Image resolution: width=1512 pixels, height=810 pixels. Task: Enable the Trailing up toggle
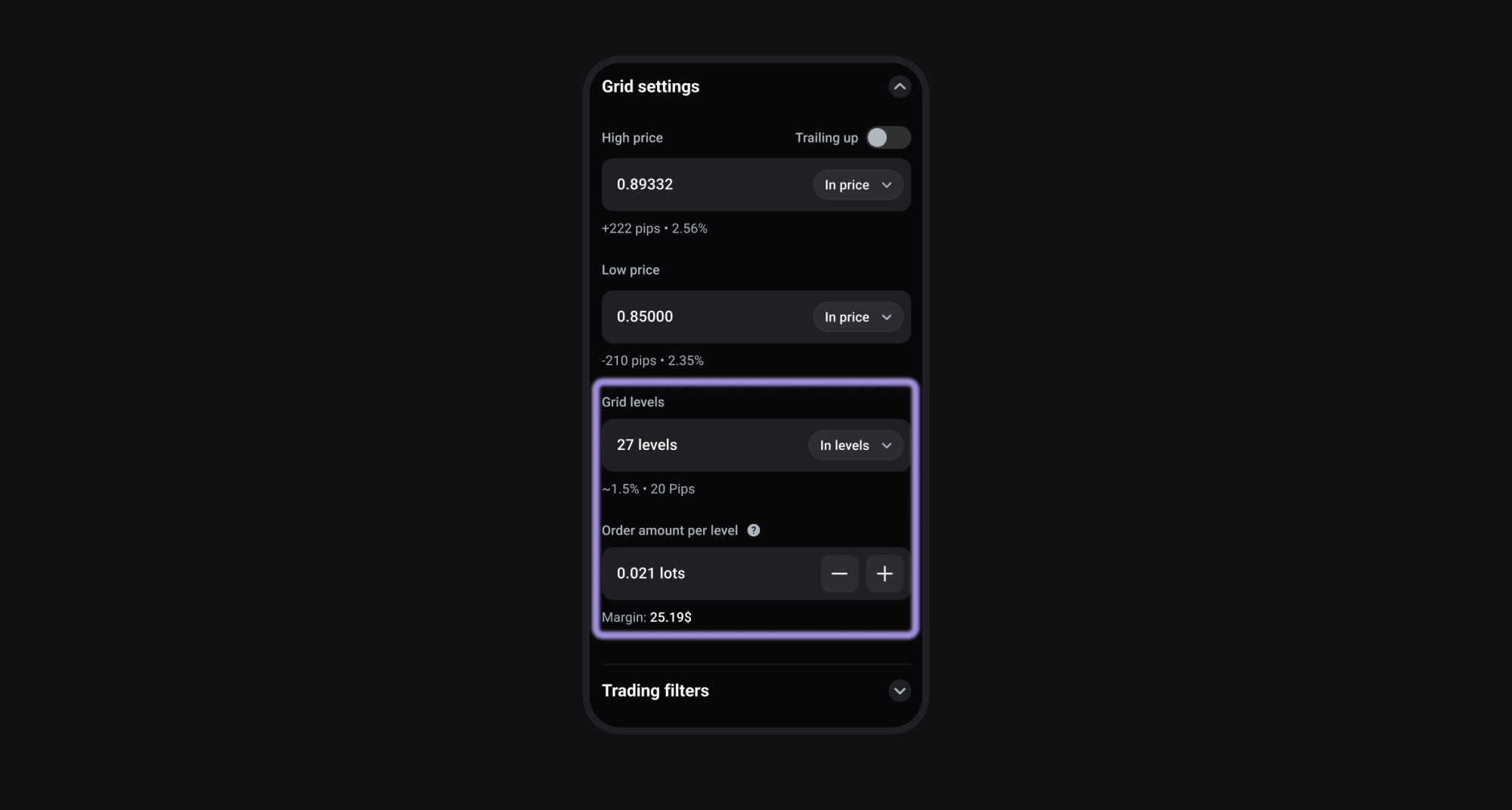[x=888, y=138]
